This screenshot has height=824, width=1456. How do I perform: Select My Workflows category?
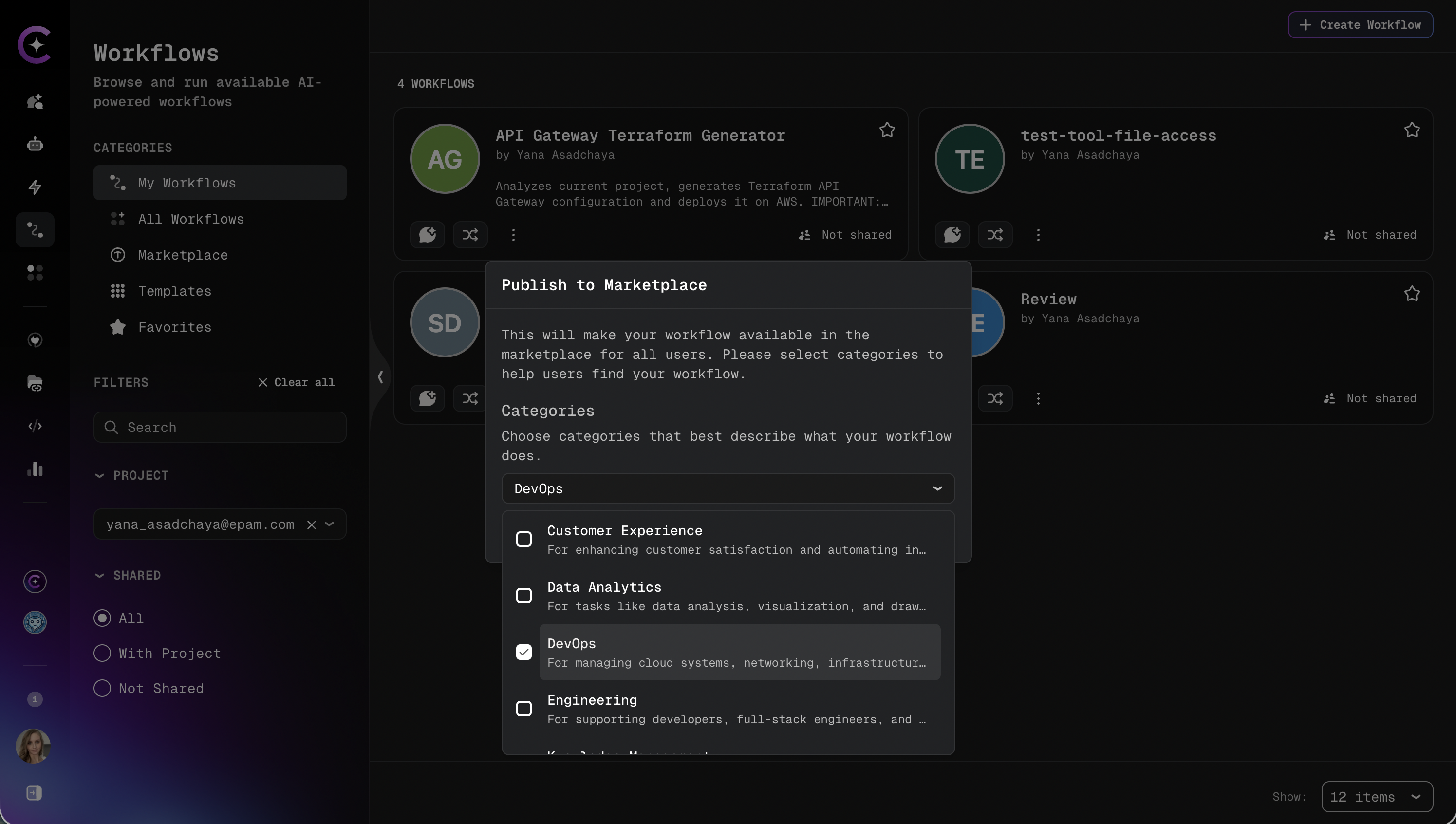220,183
